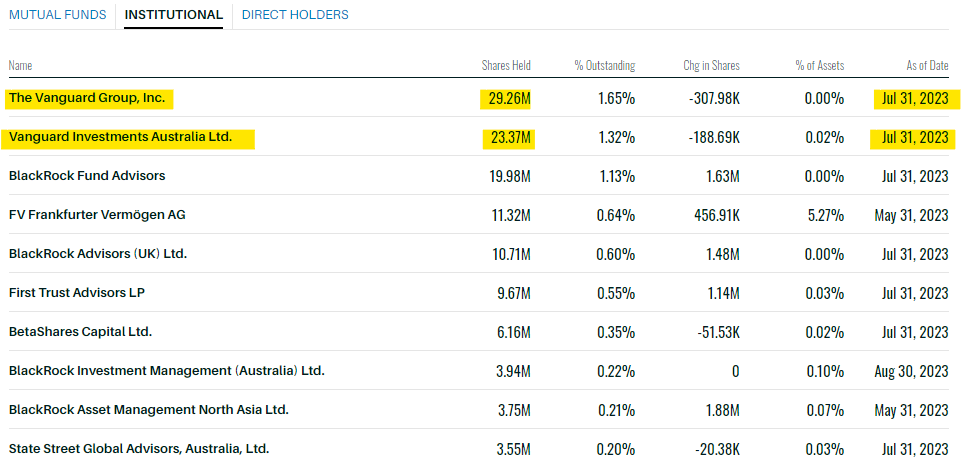This screenshot has height=467, width=972.
Task: Click the 0.64% outstanding value
Action: (616, 215)
